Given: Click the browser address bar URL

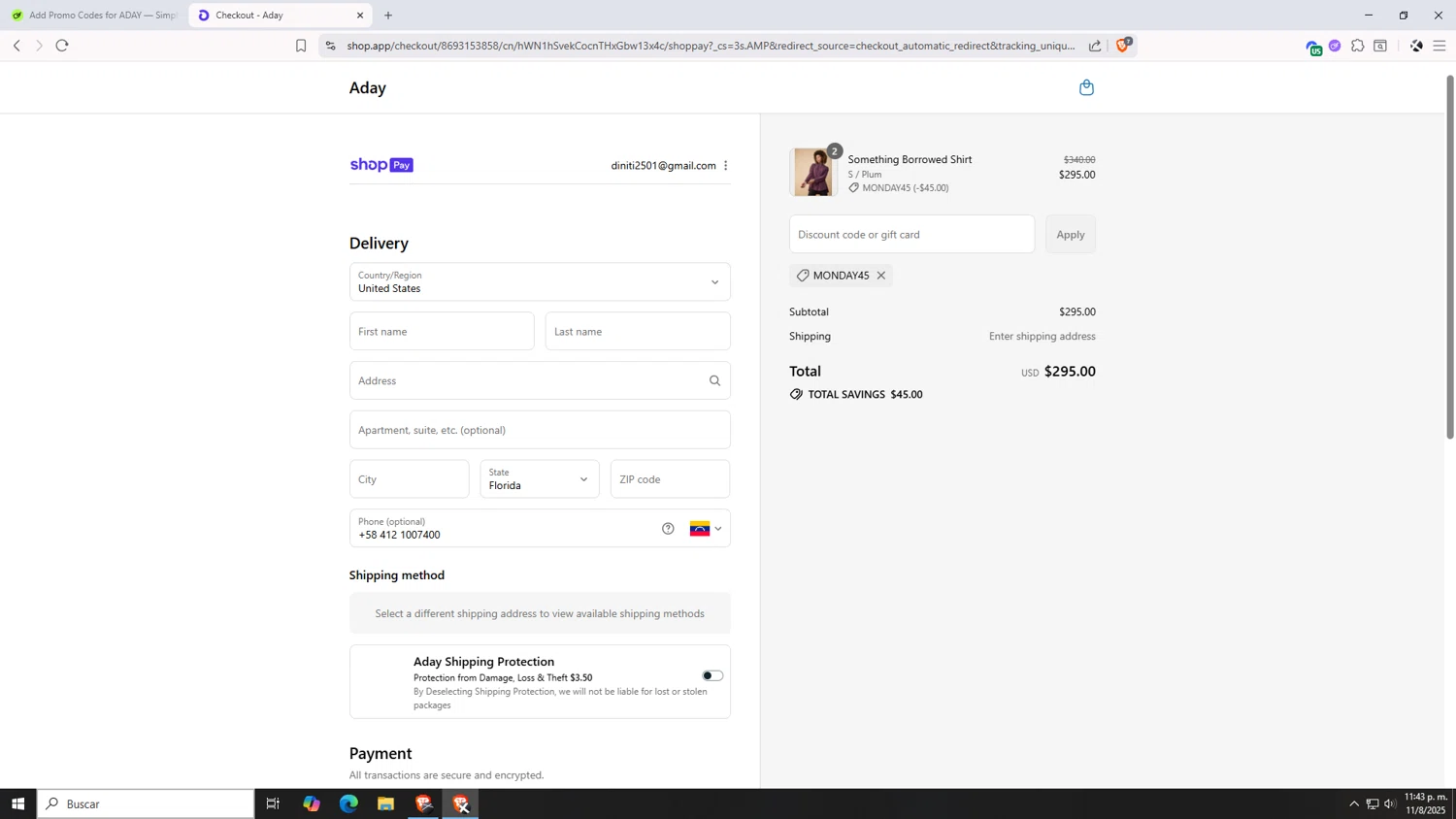Looking at the screenshot, I should click(711, 46).
